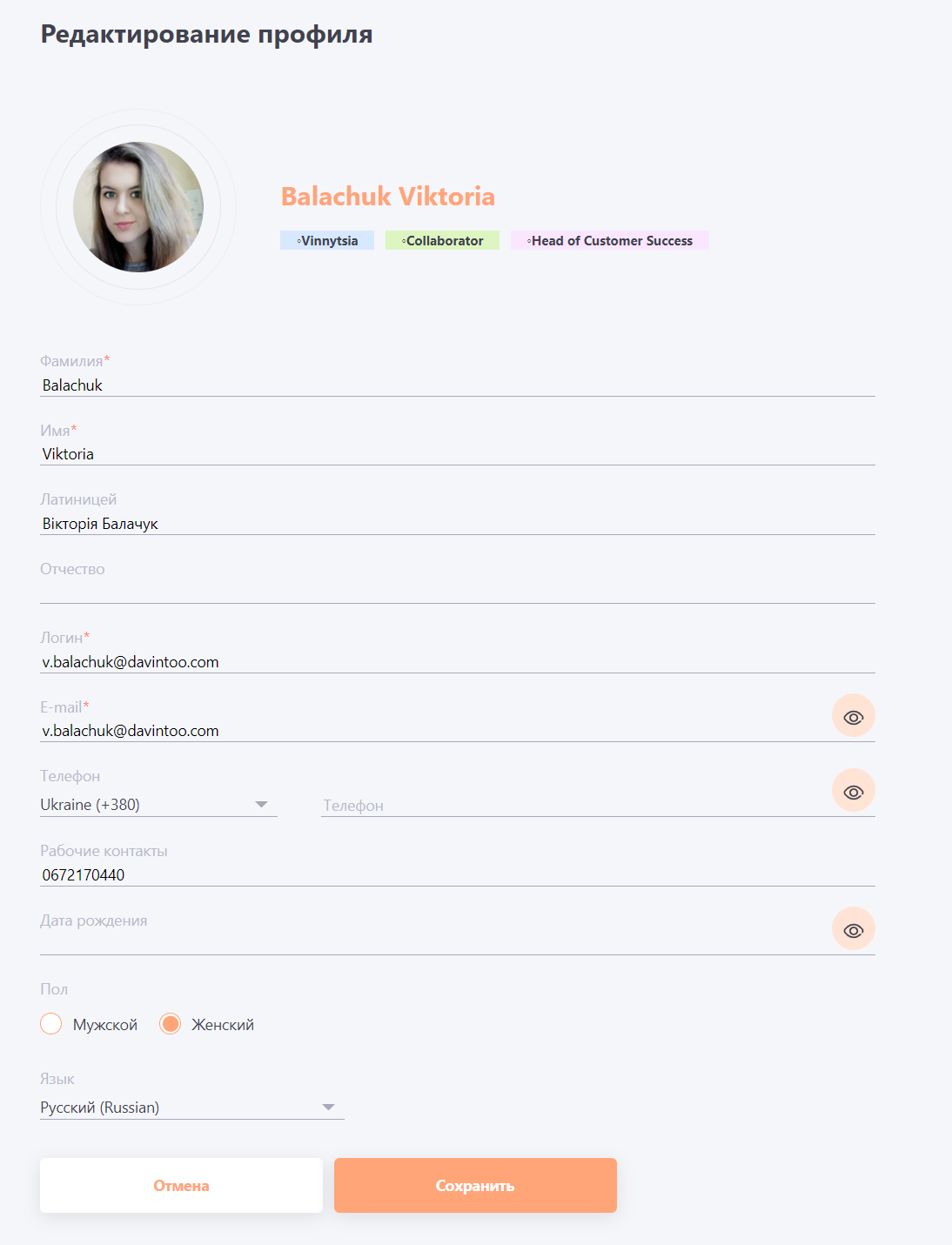
Task: Click the empty Отчество field
Action: pos(458,591)
